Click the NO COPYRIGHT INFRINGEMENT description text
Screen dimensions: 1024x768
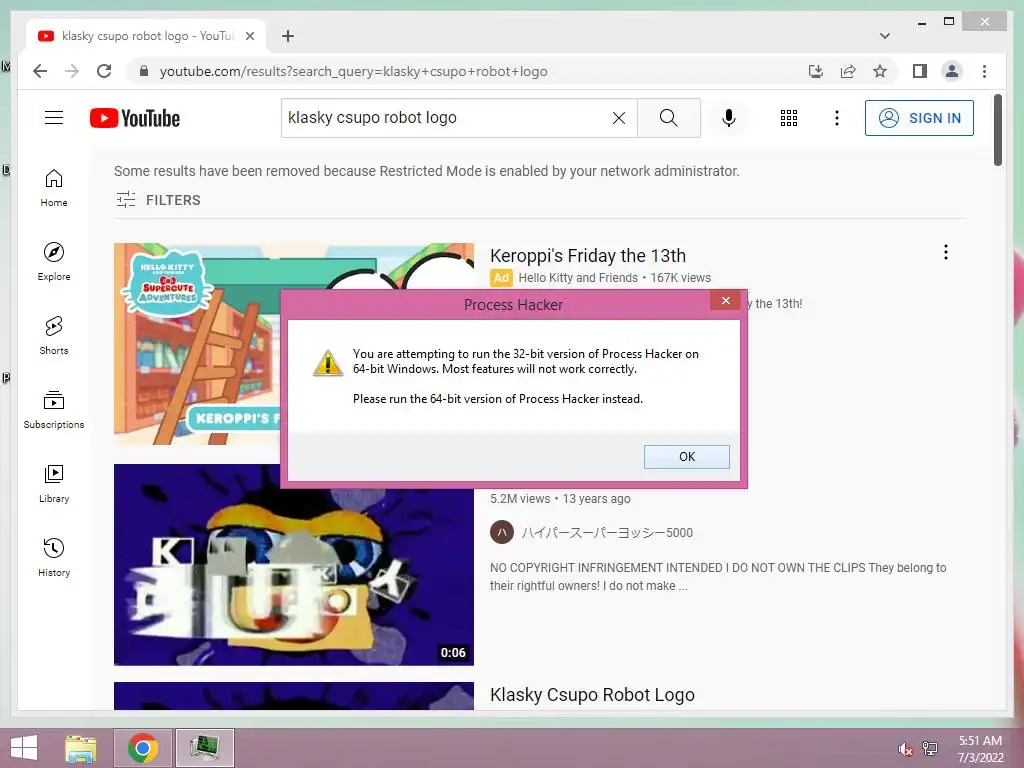718,577
